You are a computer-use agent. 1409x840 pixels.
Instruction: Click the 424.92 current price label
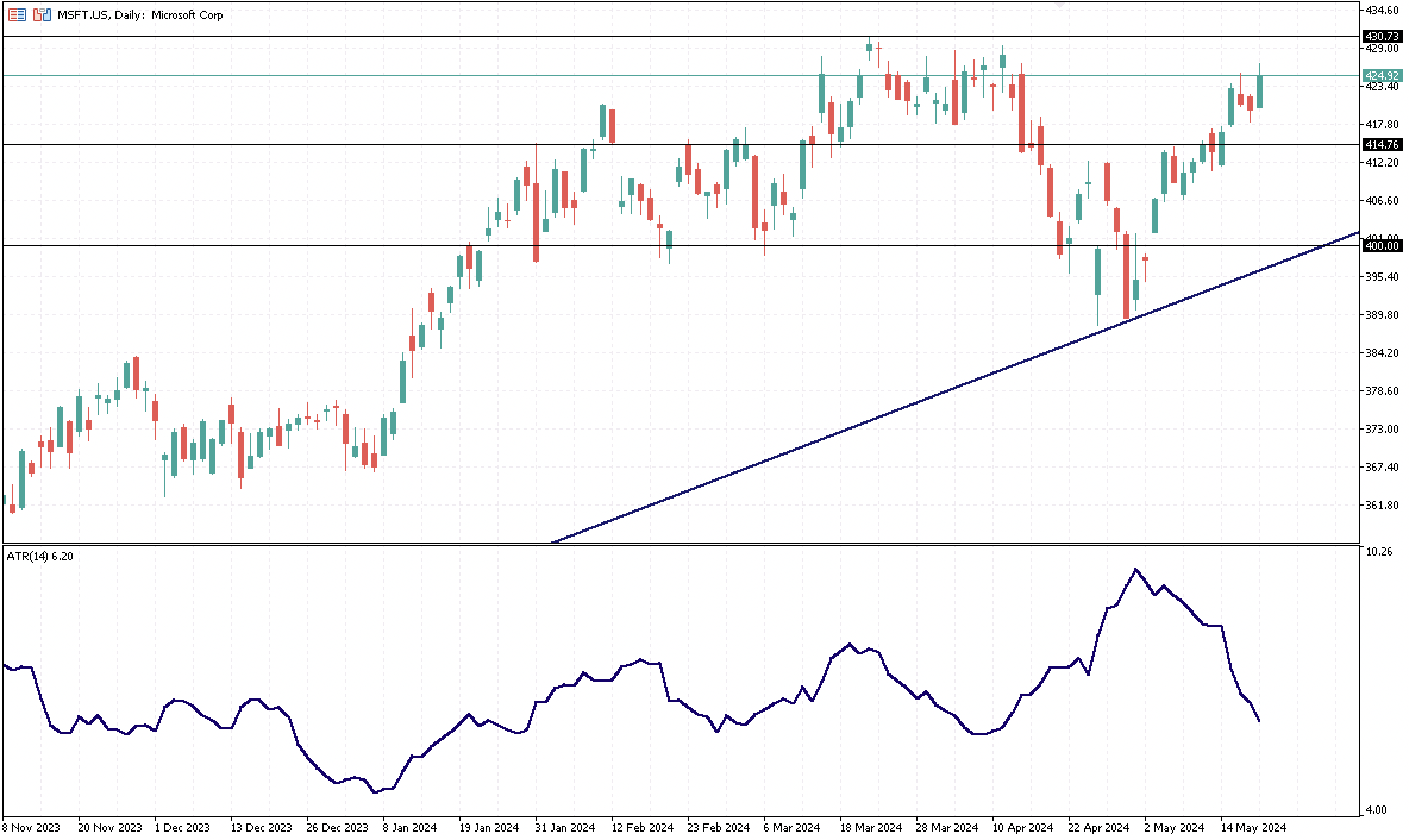coord(1382,76)
